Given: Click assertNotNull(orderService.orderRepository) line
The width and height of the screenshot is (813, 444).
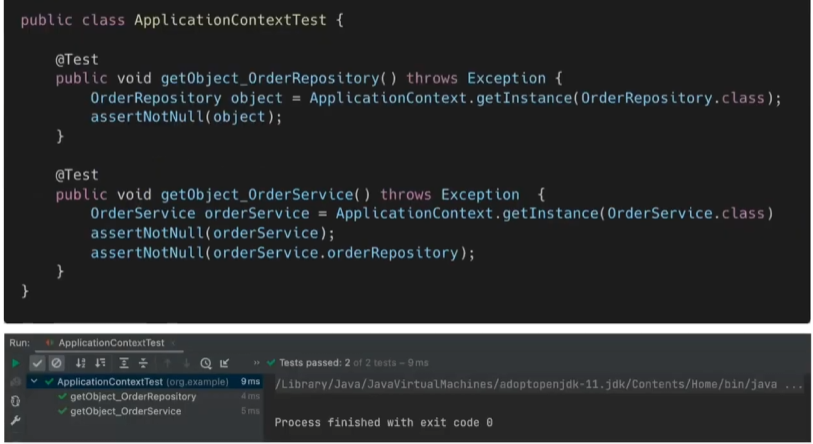Looking at the screenshot, I should click(283, 253).
